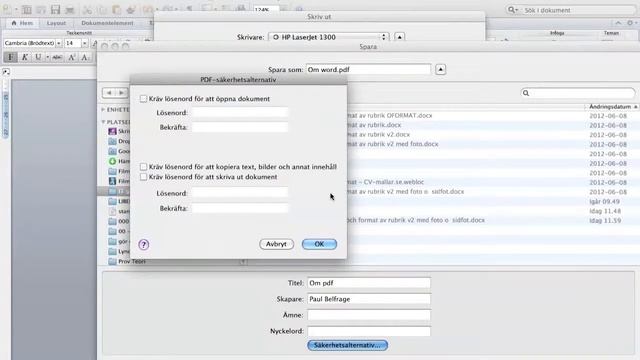Switch to the Hem ribbon tab
This screenshot has width=640, height=360.
tap(22, 23)
